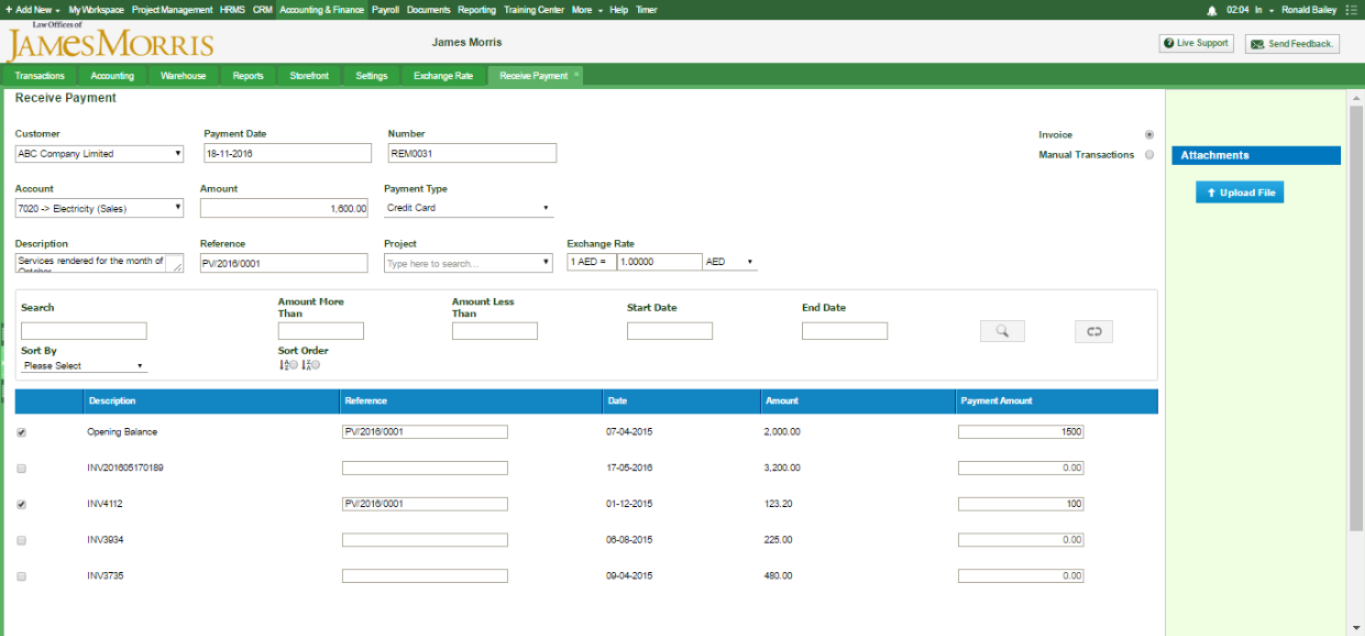Click the Payment Date field 18-11-2016
The height and width of the screenshot is (636, 1365).
287,153
